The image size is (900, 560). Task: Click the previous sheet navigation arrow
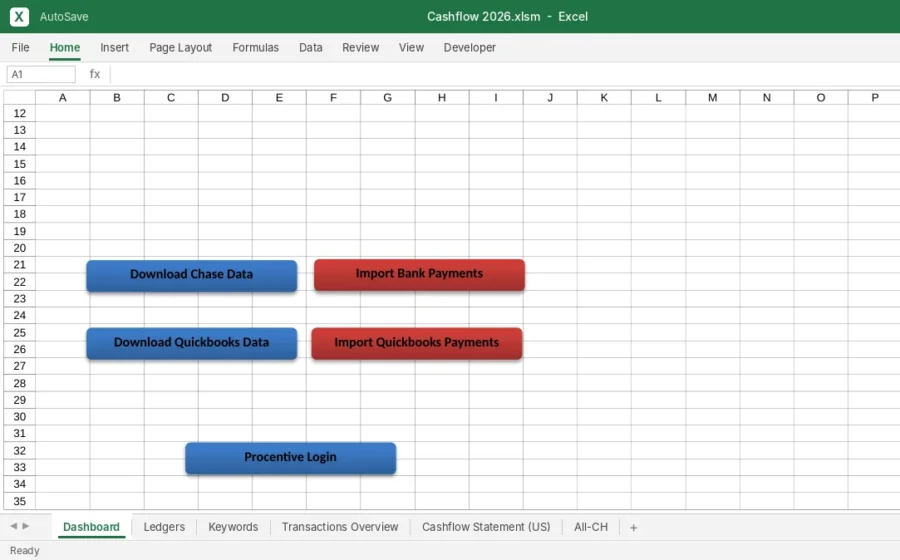pyautogui.click(x=14, y=526)
